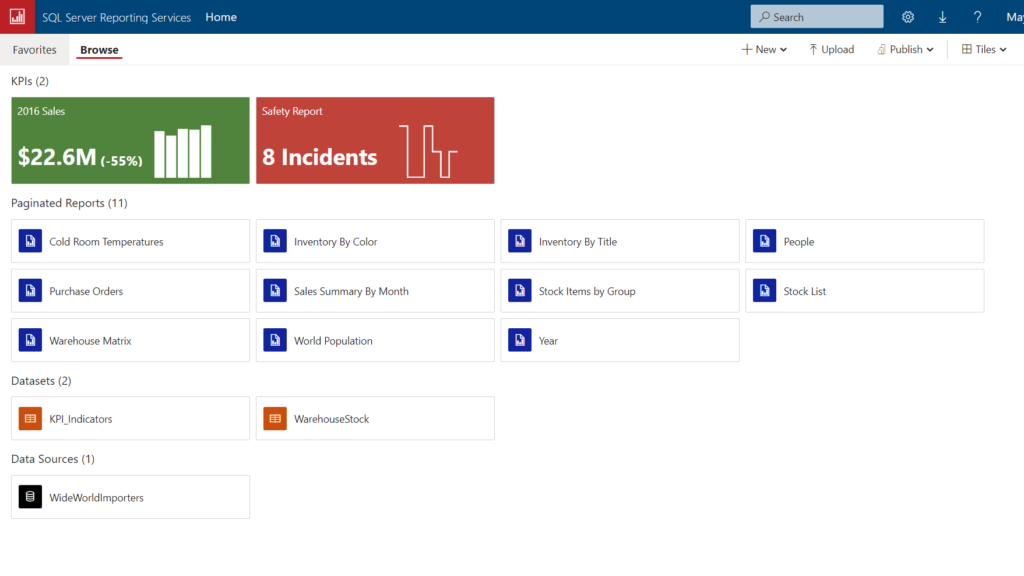The height and width of the screenshot is (576, 1024).
Task: Click the SQL Server Reporting Services title
Action: pyautogui.click(x=116, y=18)
